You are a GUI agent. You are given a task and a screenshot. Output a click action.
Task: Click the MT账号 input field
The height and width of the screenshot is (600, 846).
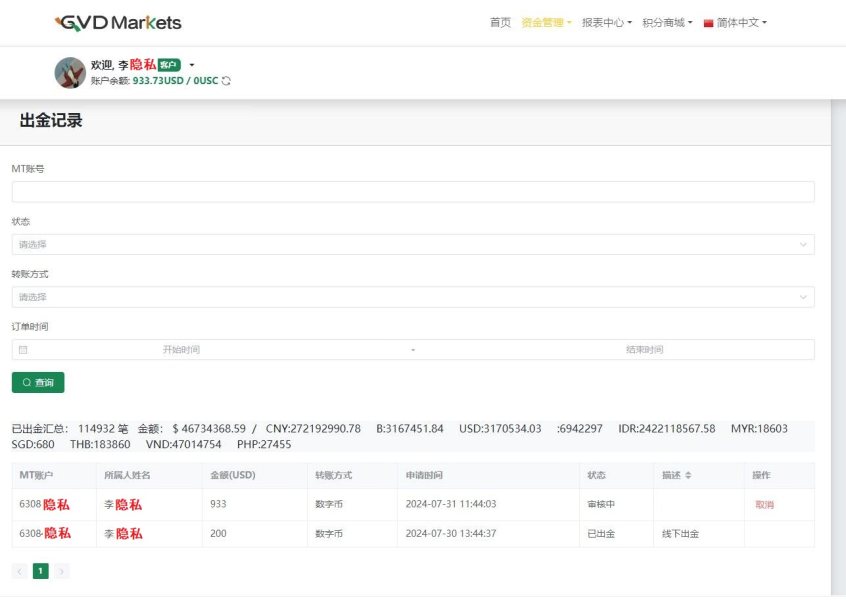412,192
